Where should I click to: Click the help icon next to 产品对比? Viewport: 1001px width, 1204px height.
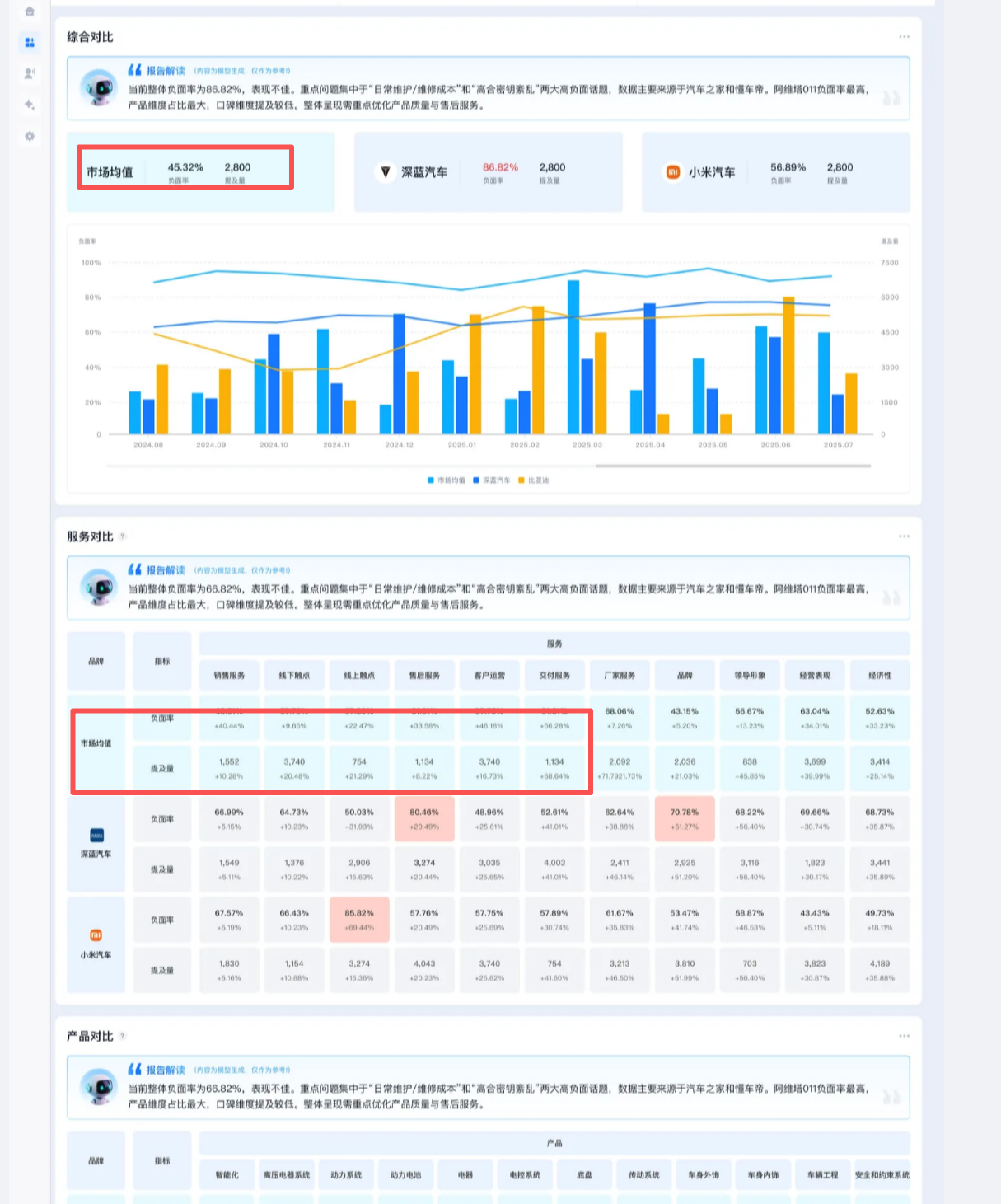123,1036
